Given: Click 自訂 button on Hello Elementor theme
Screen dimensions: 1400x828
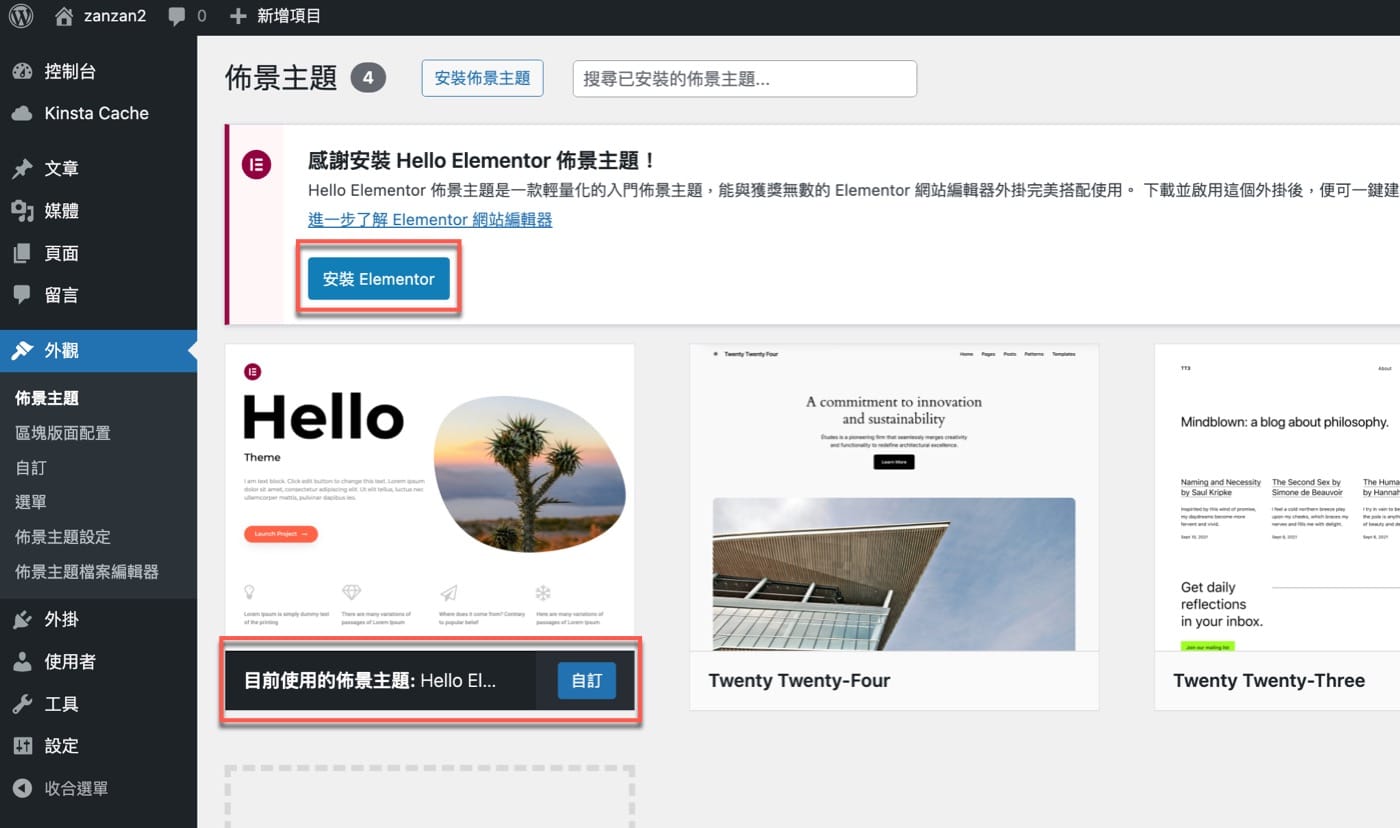Looking at the screenshot, I should point(587,681).
